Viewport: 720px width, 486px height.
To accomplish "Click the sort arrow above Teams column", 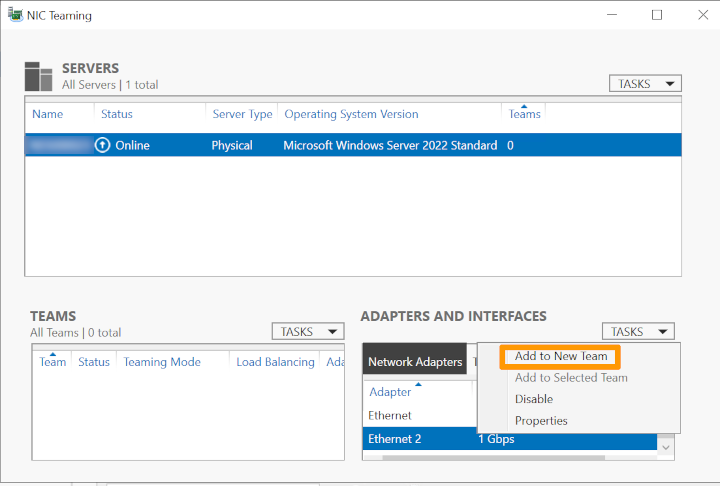I will (x=524, y=106).
